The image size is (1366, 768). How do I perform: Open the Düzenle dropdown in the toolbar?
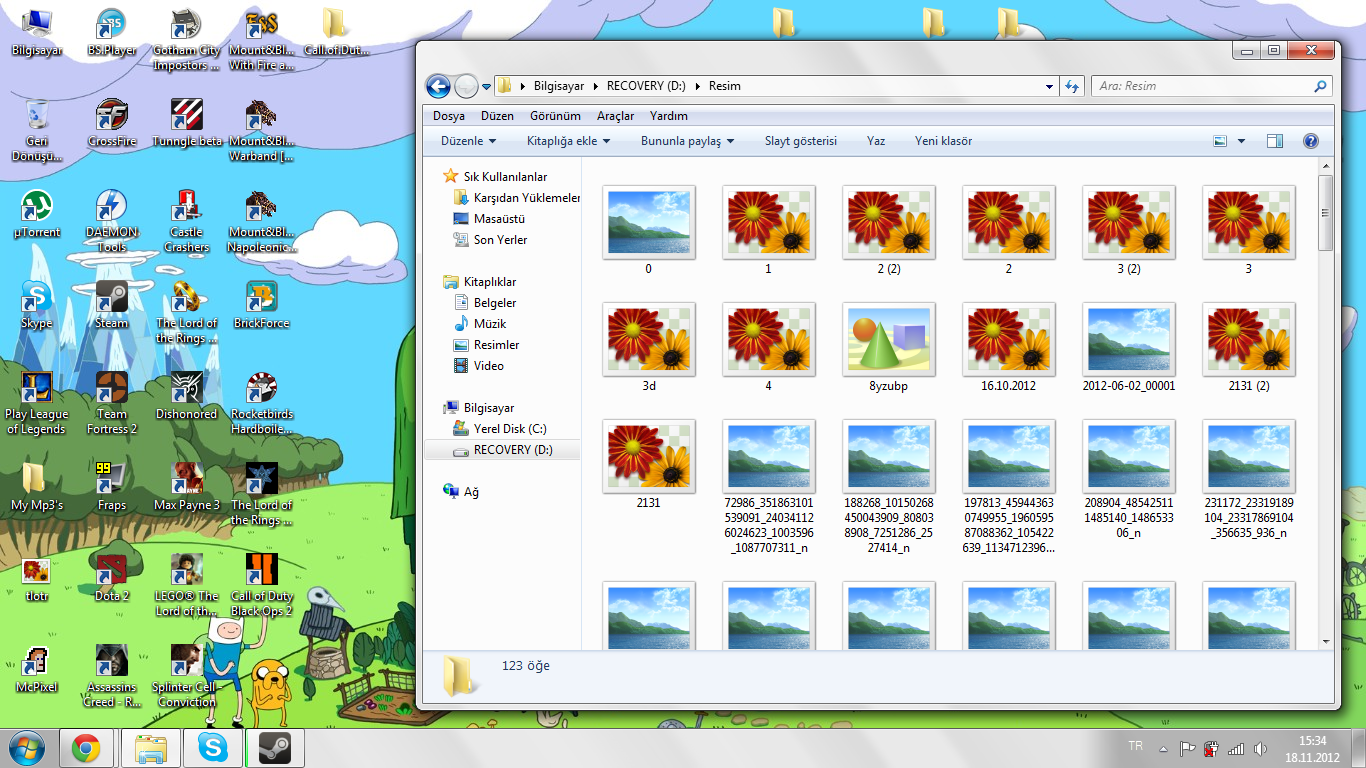tap(468, 141)
